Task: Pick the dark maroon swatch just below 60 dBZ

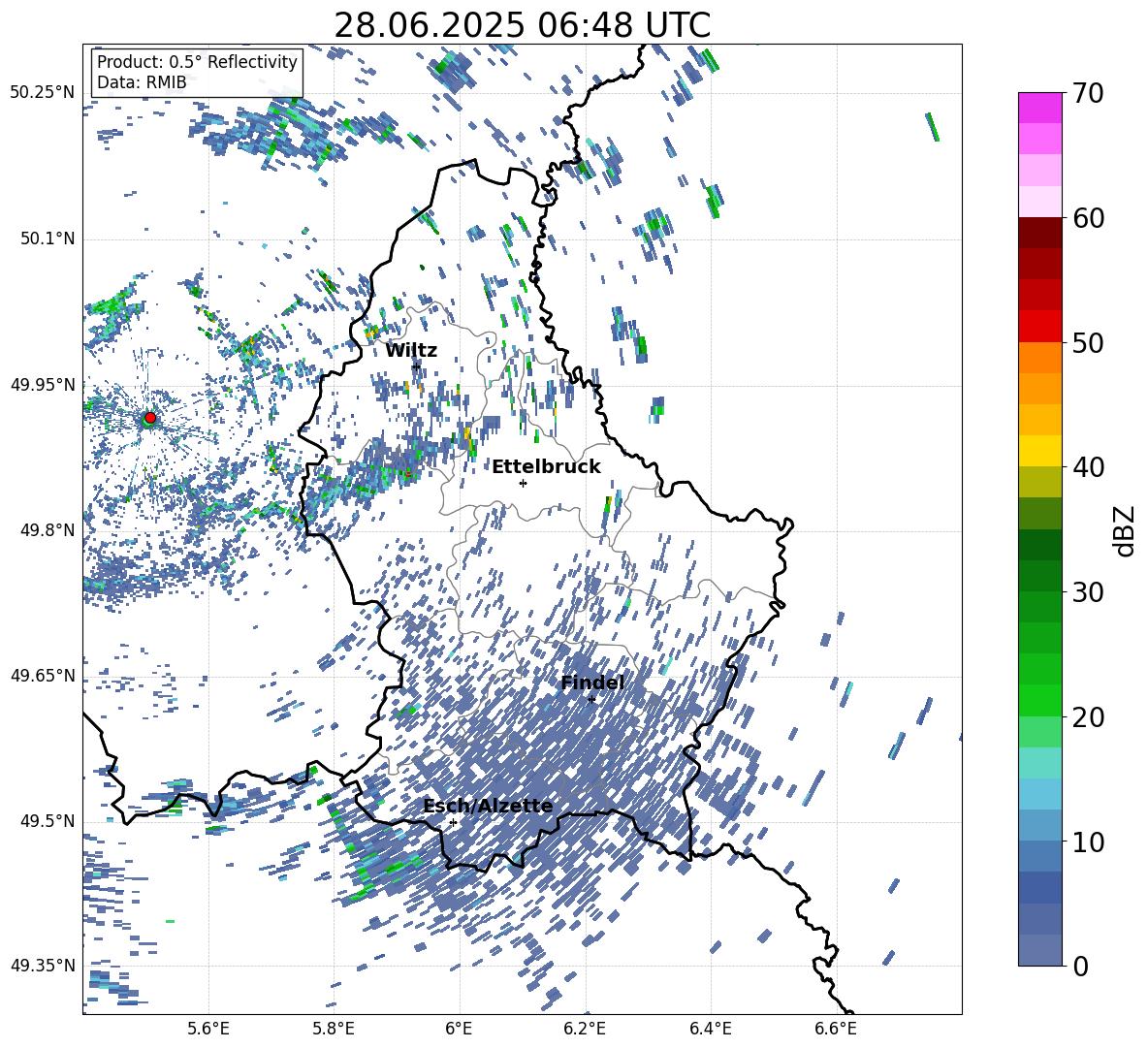Action: tap(1039, 233)
